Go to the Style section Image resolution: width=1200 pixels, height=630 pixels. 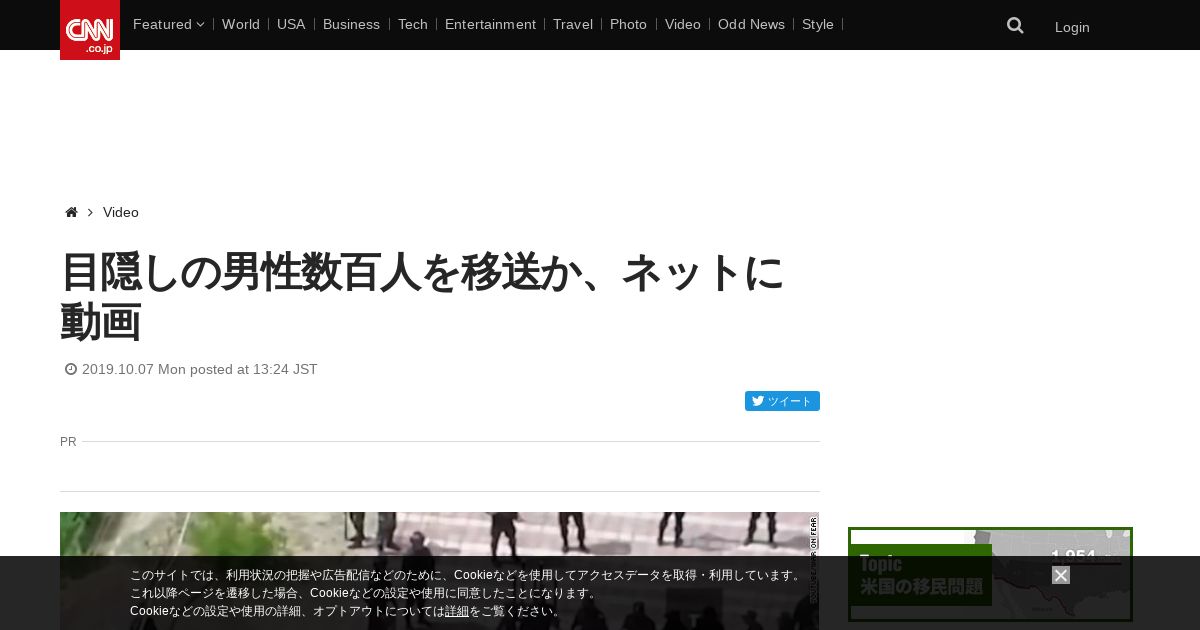click(818, 24)
